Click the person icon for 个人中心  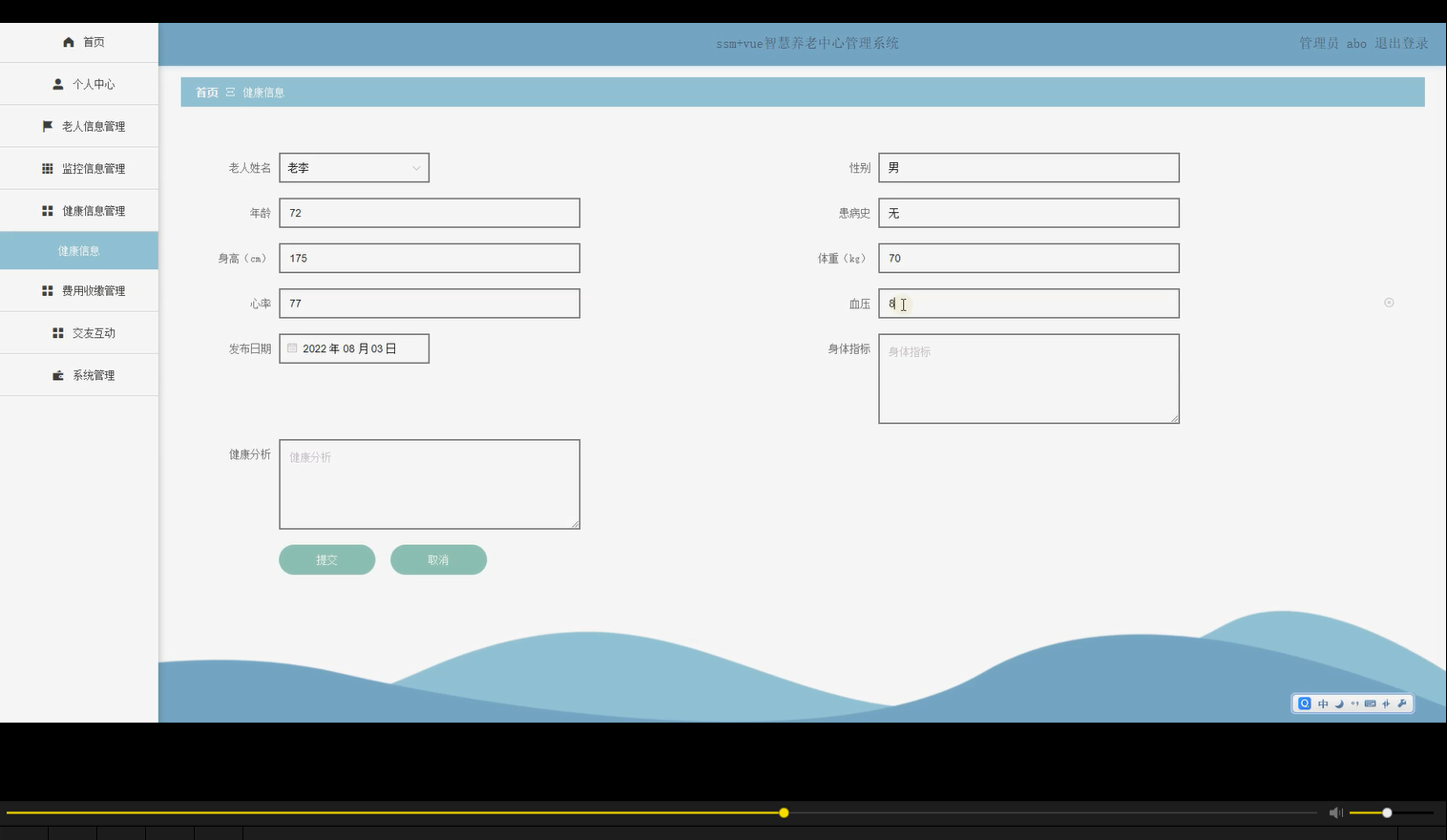click(x=56, y=84)
